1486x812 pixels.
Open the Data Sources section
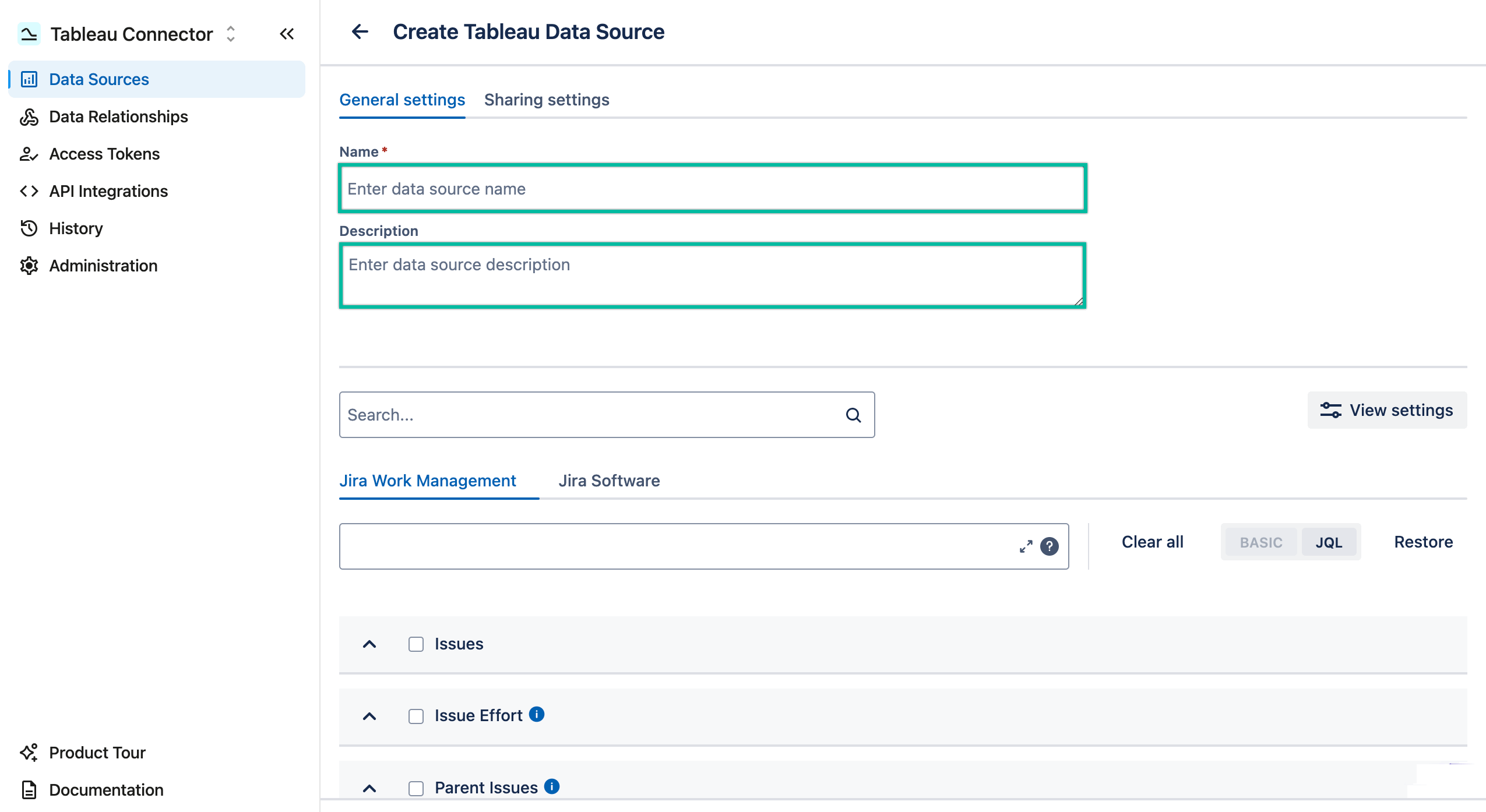pyautogui.click(x=98, y=79)
